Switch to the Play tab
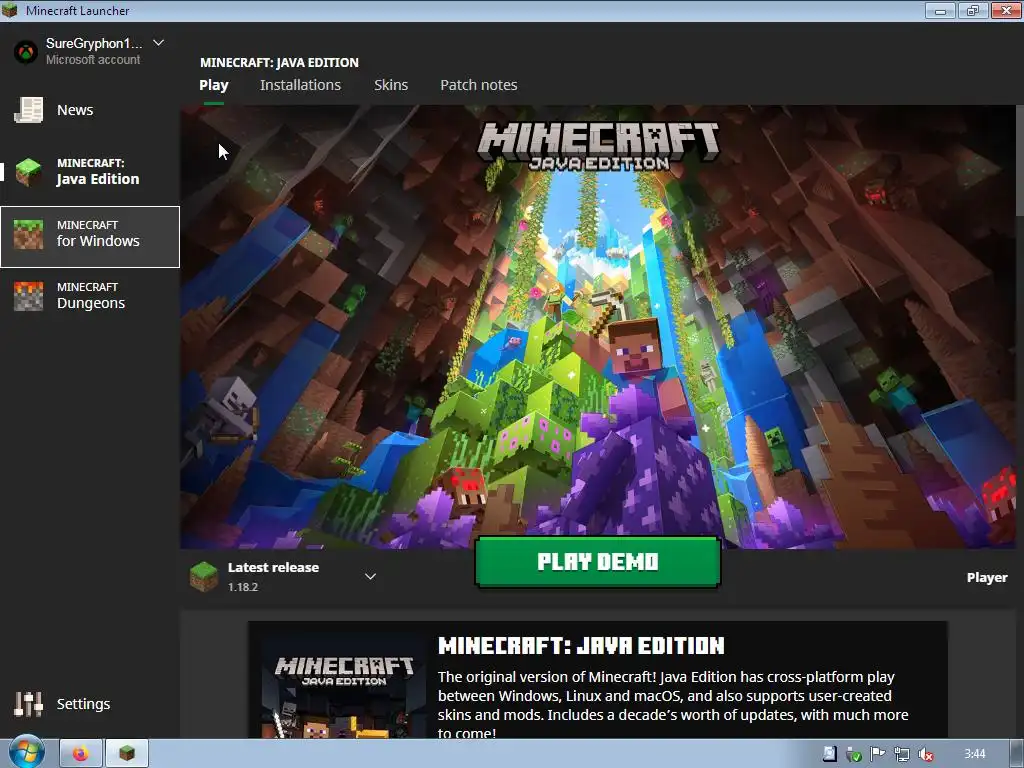Viewport: 1024px width, 768px height. coord(214,85)
